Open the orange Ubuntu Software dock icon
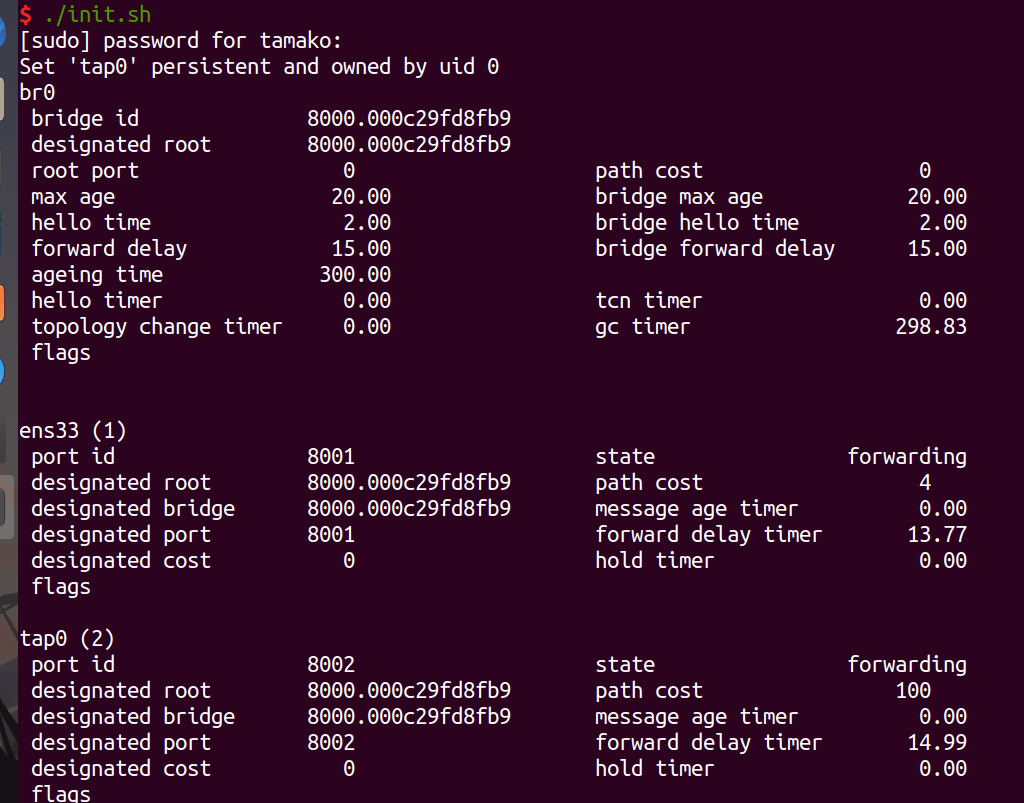 click(2, 303)
